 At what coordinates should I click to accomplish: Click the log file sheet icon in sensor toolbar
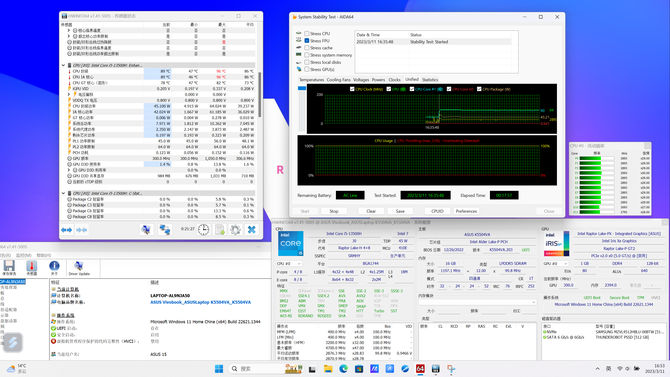(220, 230)
